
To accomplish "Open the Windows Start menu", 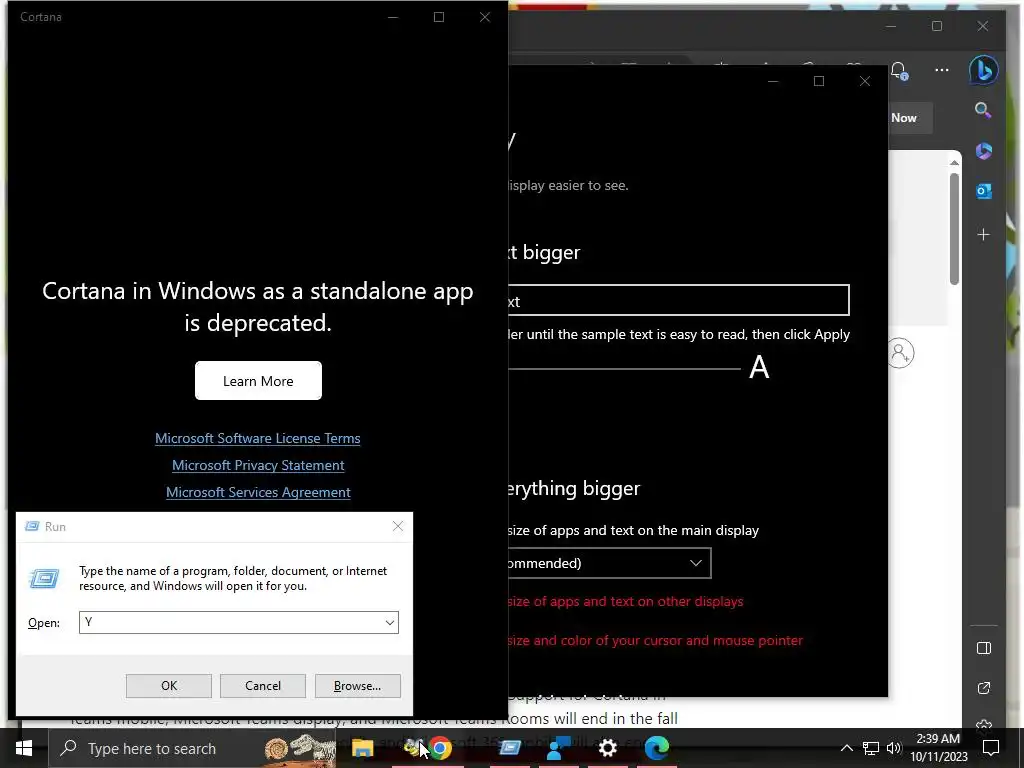I will tap(24, 748).
